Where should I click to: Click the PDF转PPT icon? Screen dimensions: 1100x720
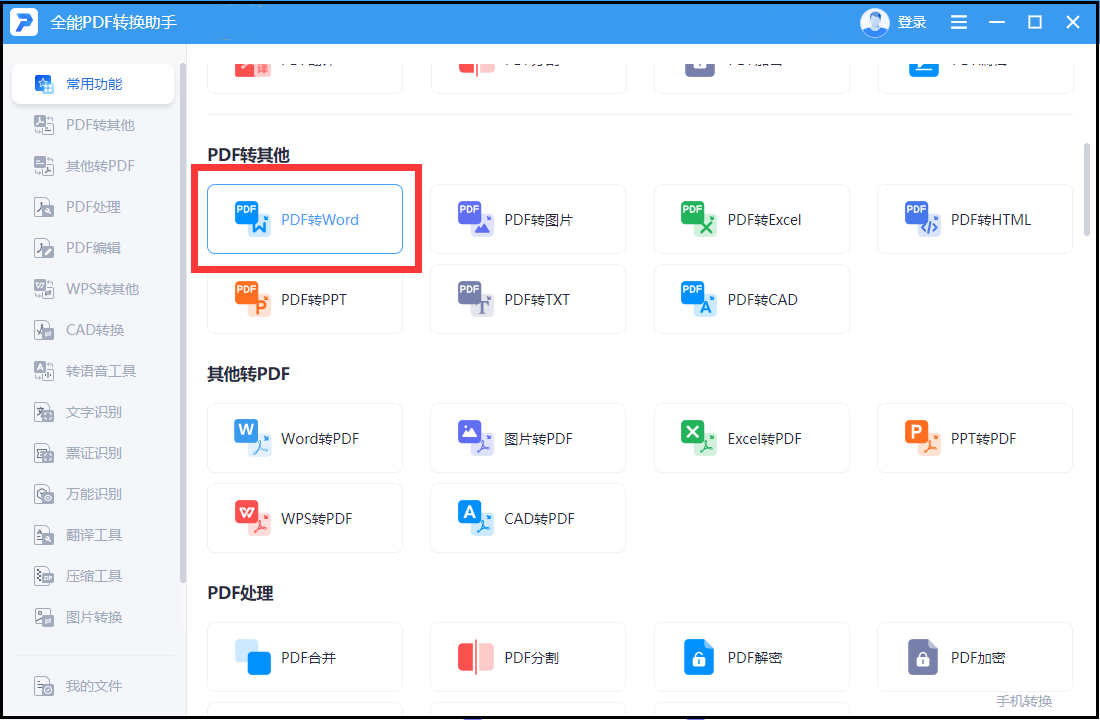253,298
